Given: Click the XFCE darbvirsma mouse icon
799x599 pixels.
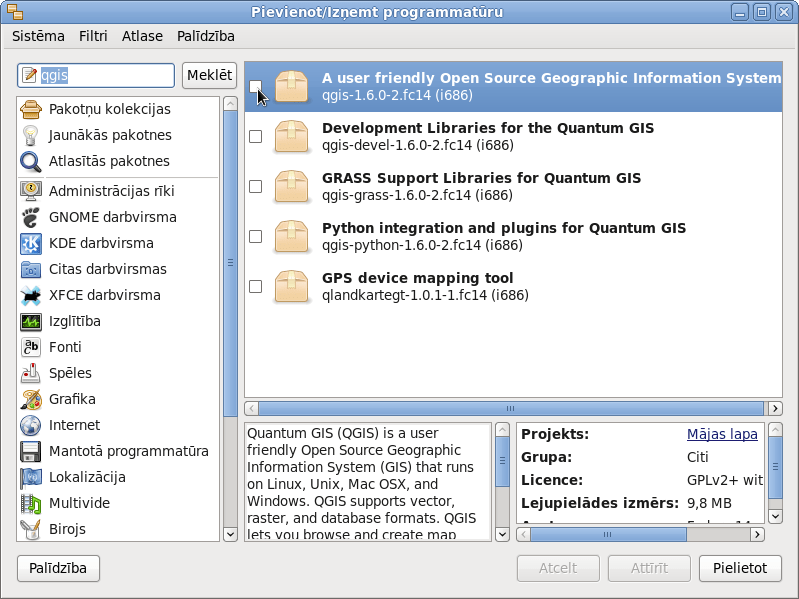Looking at the screenshot, I should [x=31, y=295].
